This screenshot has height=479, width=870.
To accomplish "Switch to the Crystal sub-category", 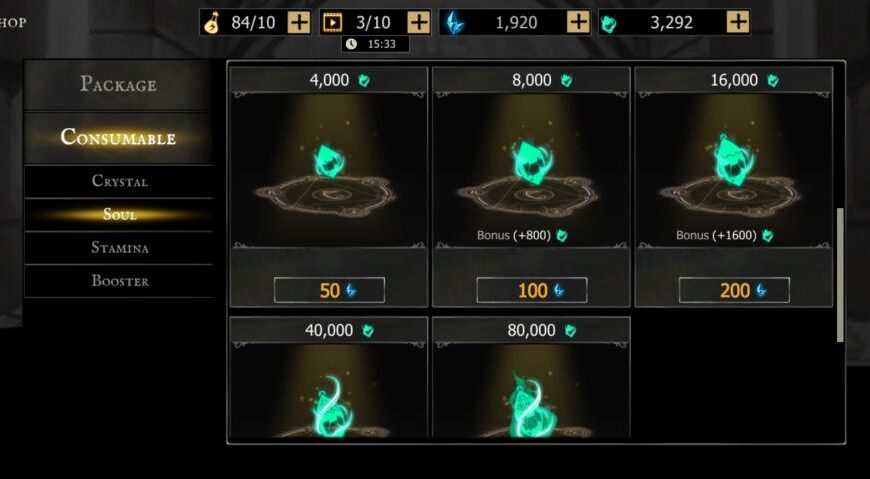I will click(x=119, y=181).
